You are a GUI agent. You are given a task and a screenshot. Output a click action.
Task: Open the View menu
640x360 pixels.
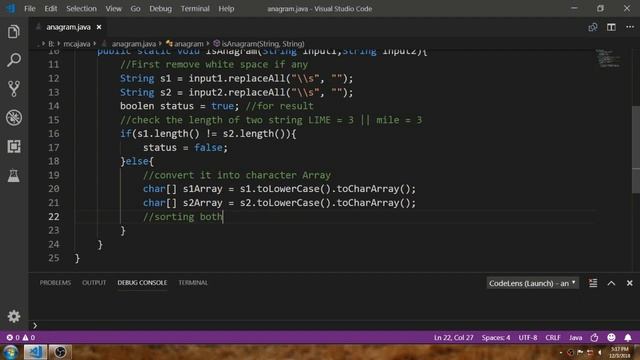113,9
